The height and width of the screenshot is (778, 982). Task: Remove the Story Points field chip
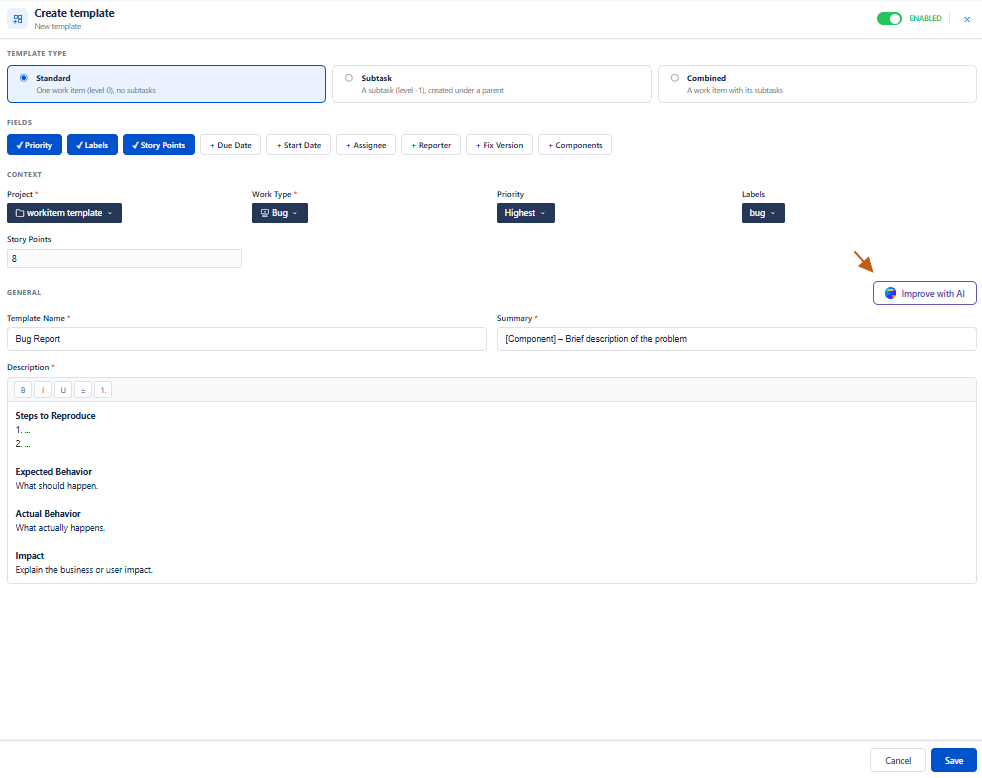click(158, 145)
